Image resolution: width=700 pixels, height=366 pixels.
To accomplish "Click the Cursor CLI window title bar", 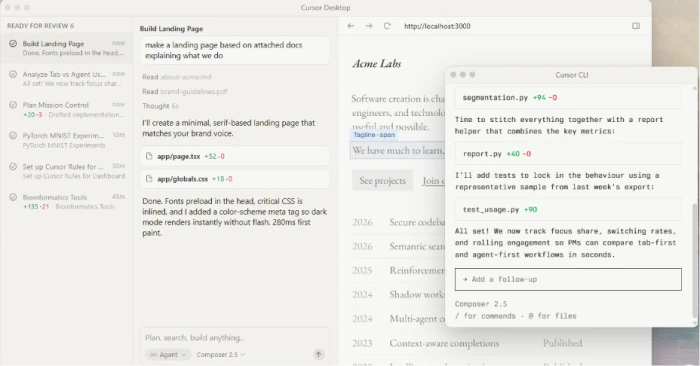I will tap(571, 75).
